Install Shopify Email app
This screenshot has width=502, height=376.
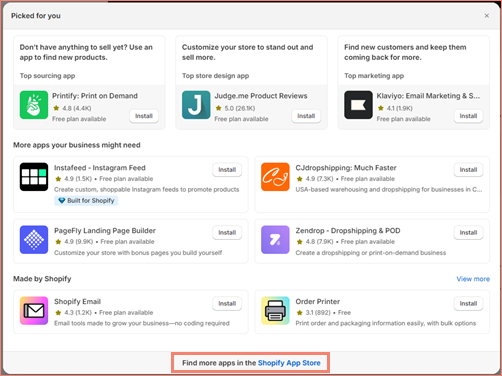pyautogui.click(x=227, y=304)
